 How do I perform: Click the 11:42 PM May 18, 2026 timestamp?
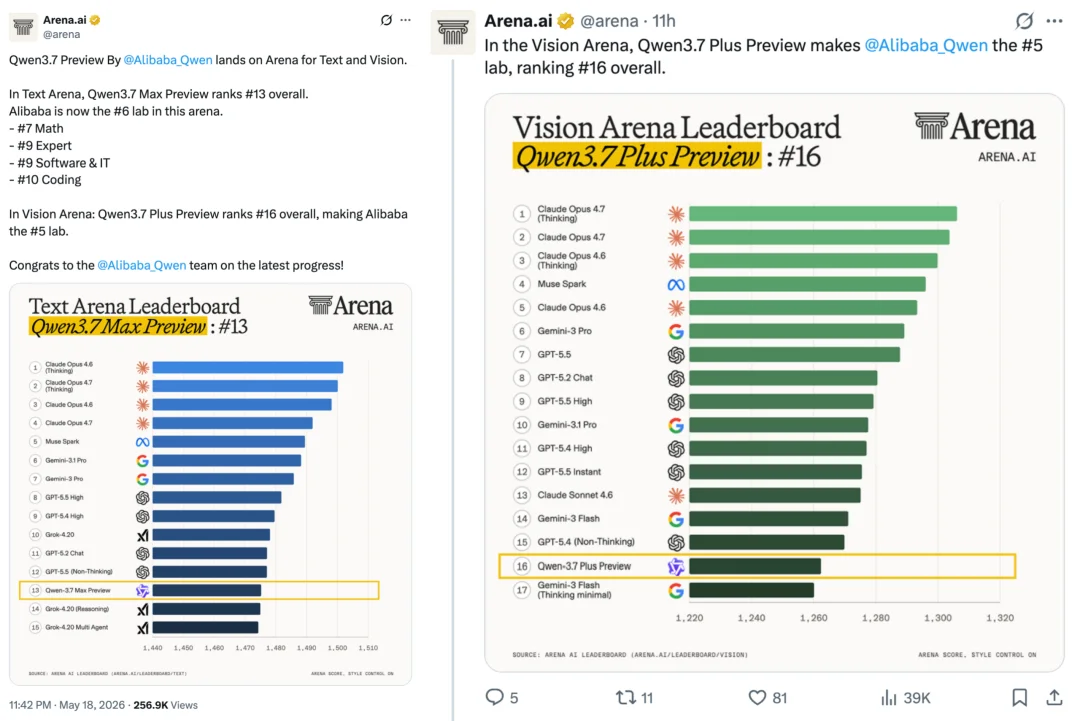tap(67, 705)
